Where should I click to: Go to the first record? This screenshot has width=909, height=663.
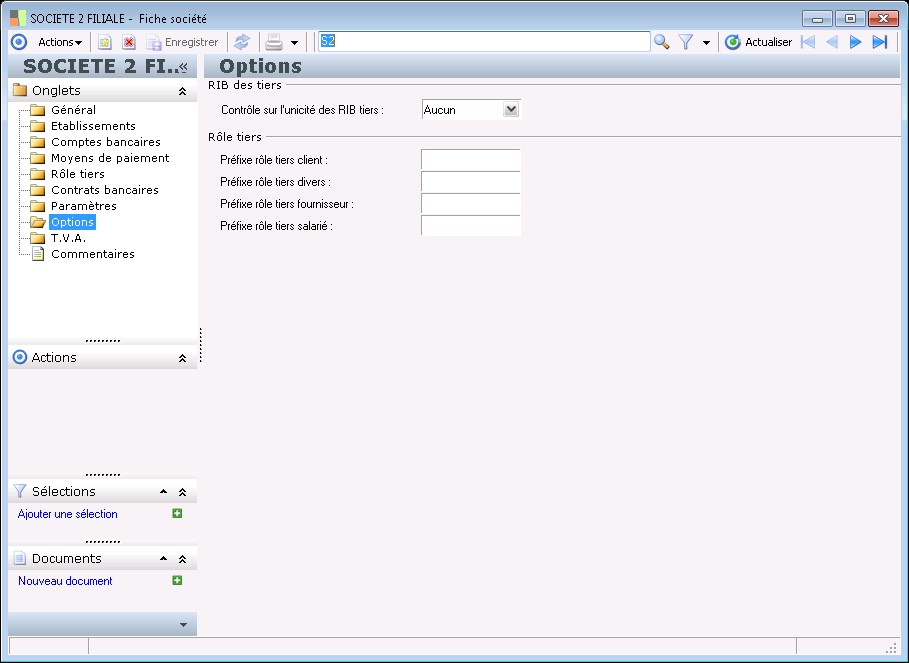click(x=808, y=42)
